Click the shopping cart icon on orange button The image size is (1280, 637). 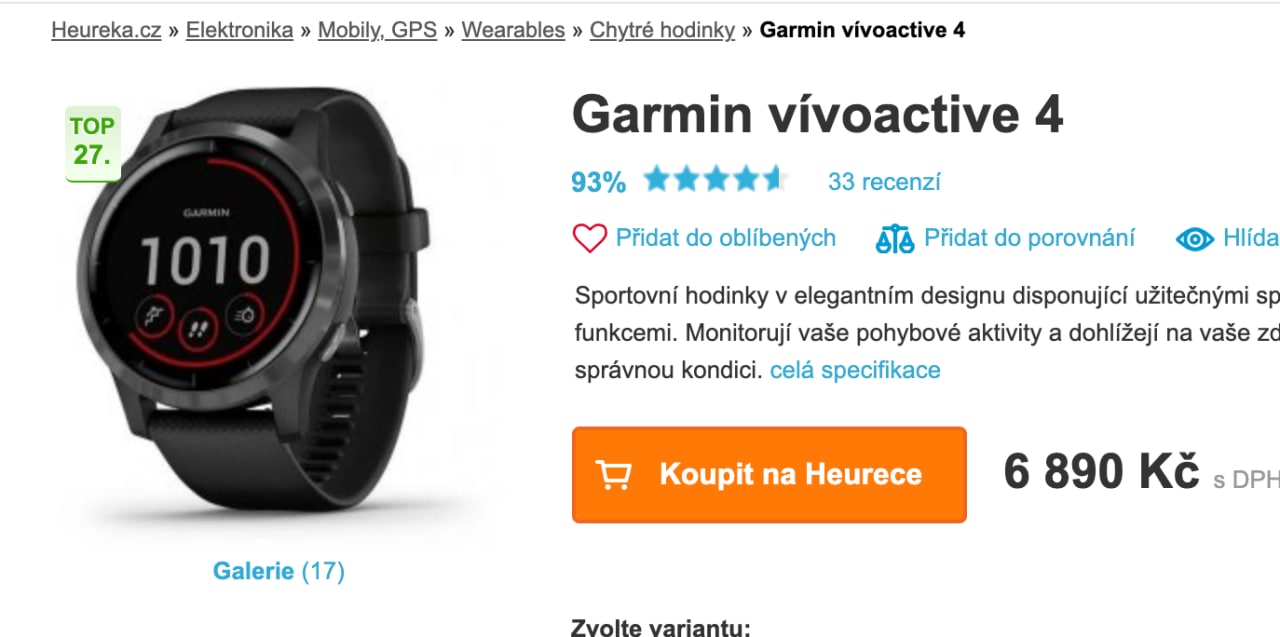click(613, 475)
